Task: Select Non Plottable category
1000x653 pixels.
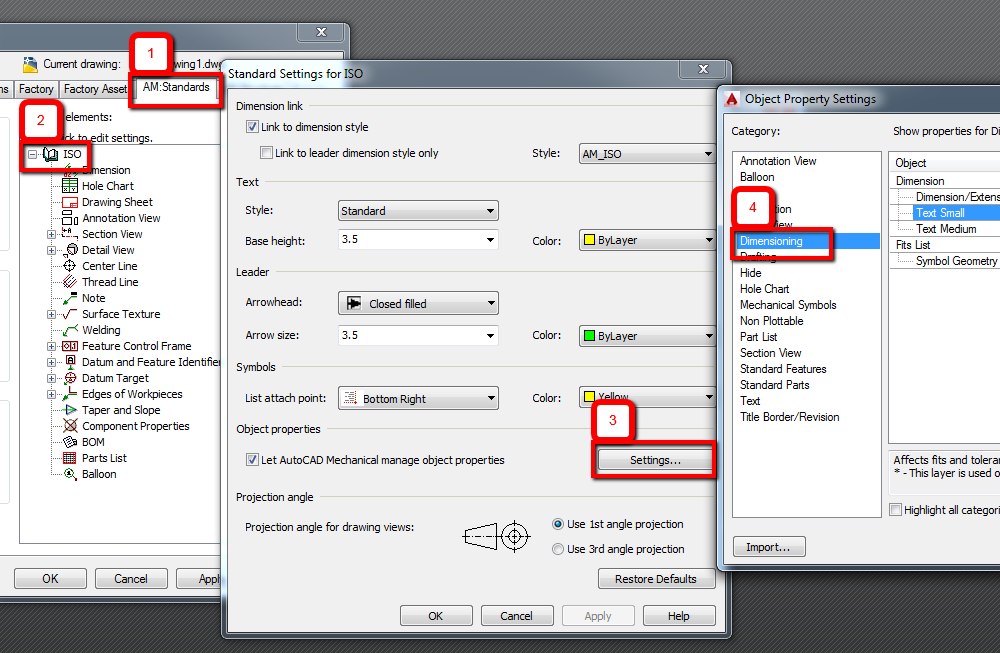Action: pos(771,321)
